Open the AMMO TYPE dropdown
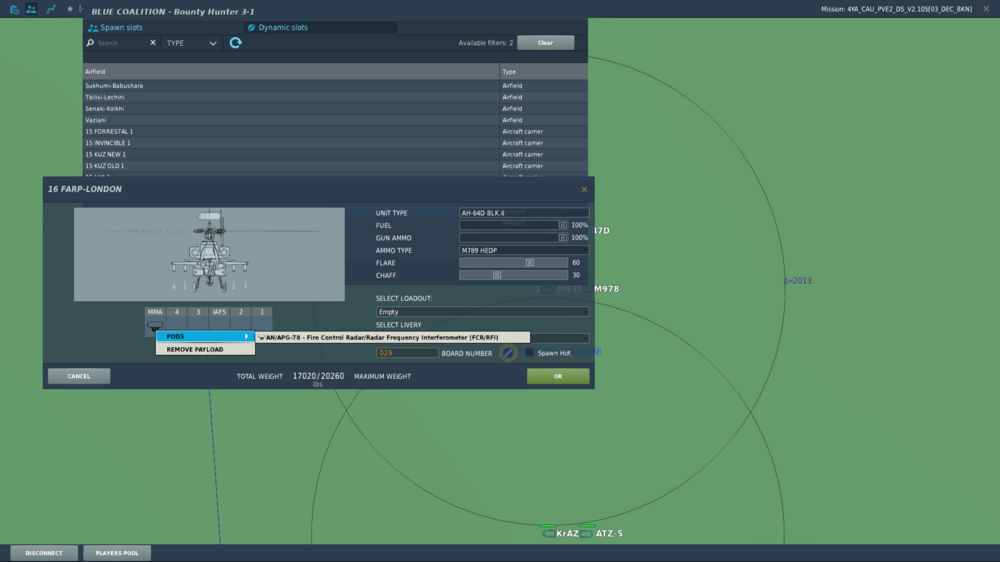Viewport: 1000px width, 562px height. coord(524,251)
